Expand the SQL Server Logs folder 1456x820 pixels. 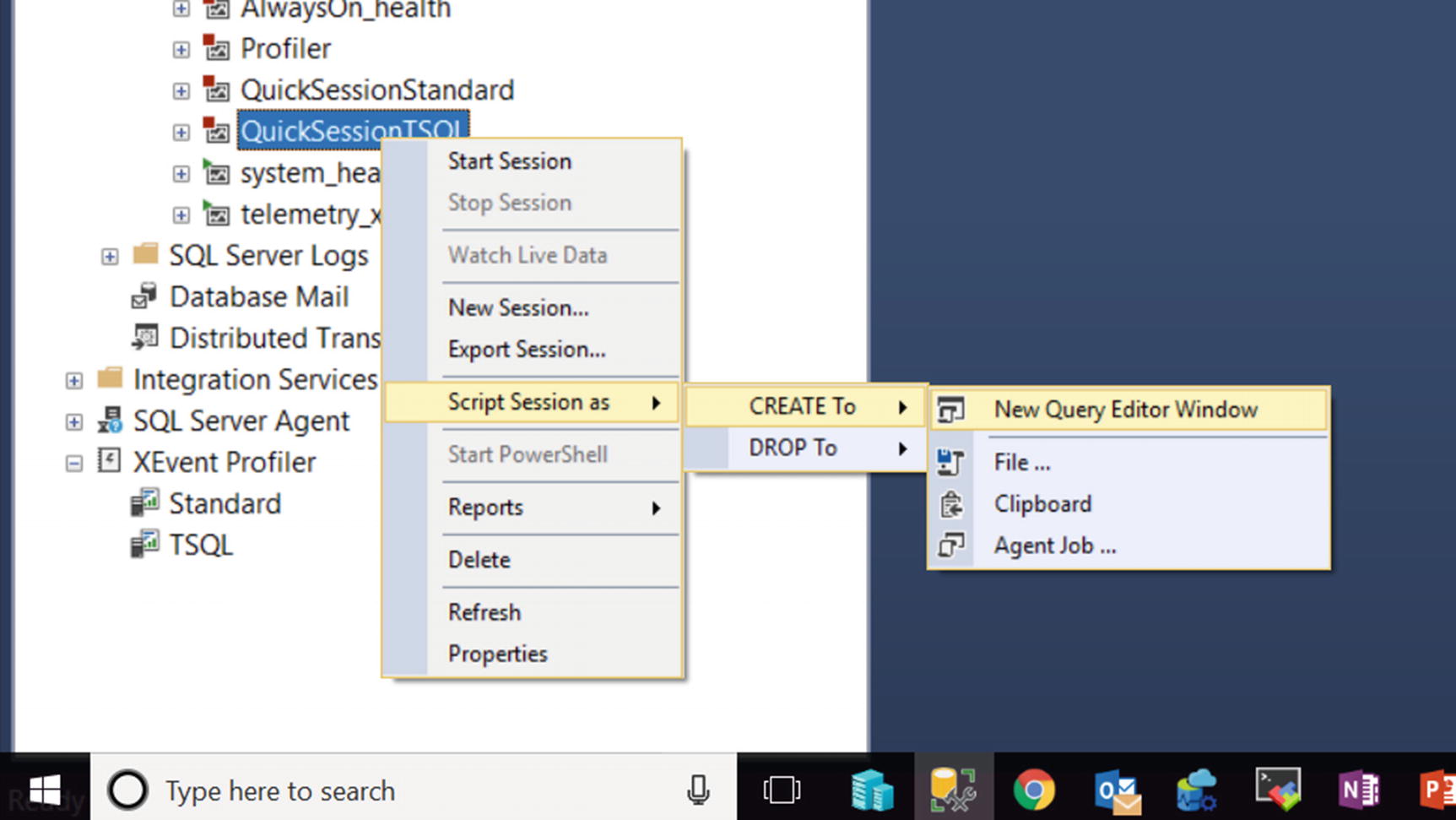[110, 256]
